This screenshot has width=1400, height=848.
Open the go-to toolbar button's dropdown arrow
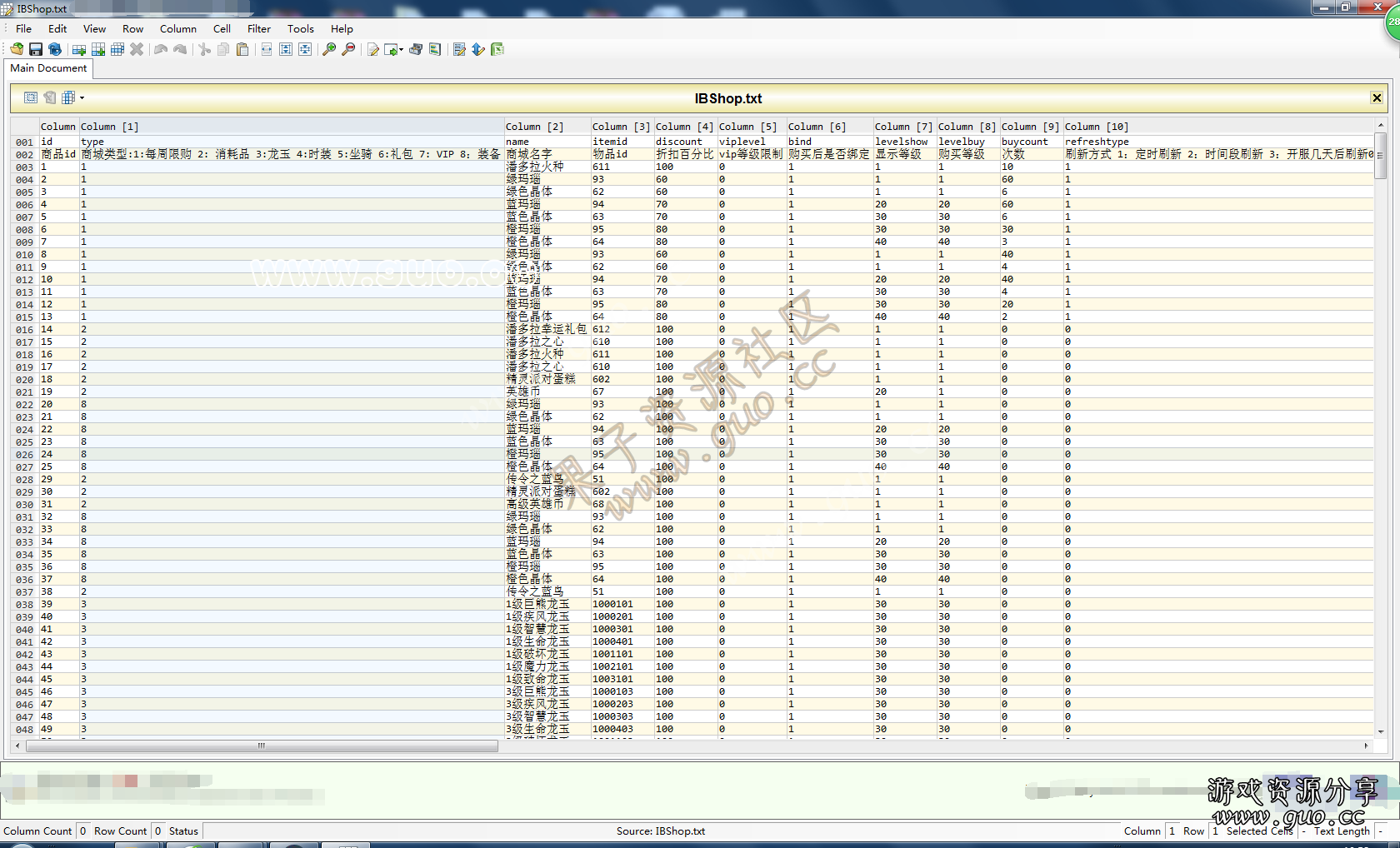pyautogui.click(x=401, y=51)
